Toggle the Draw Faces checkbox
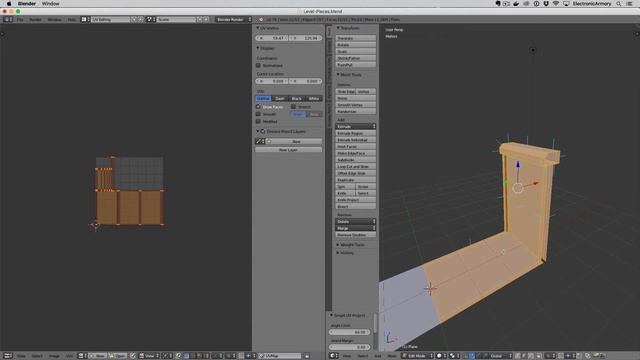Screen dimensions: 640x360 258,107
